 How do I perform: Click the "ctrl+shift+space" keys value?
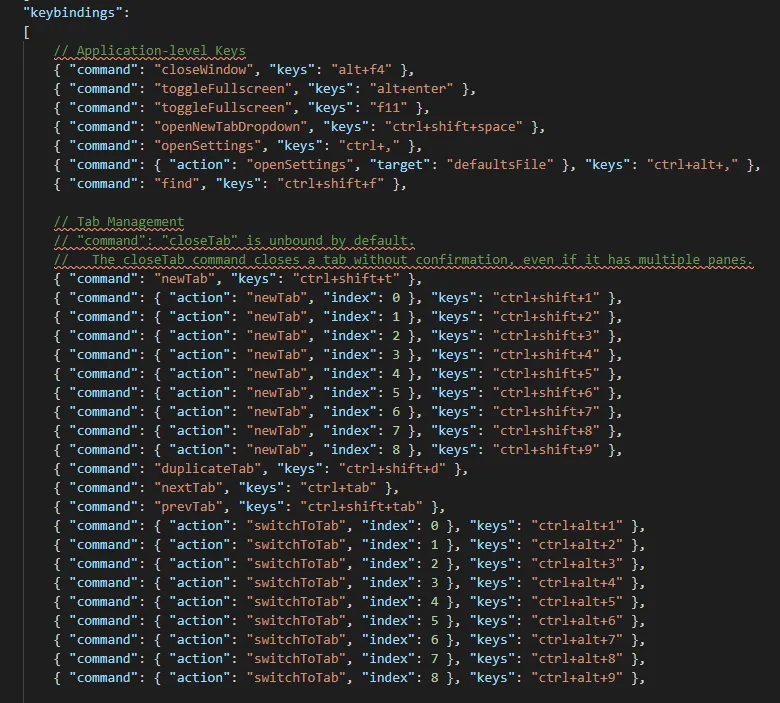click(454, 127)
